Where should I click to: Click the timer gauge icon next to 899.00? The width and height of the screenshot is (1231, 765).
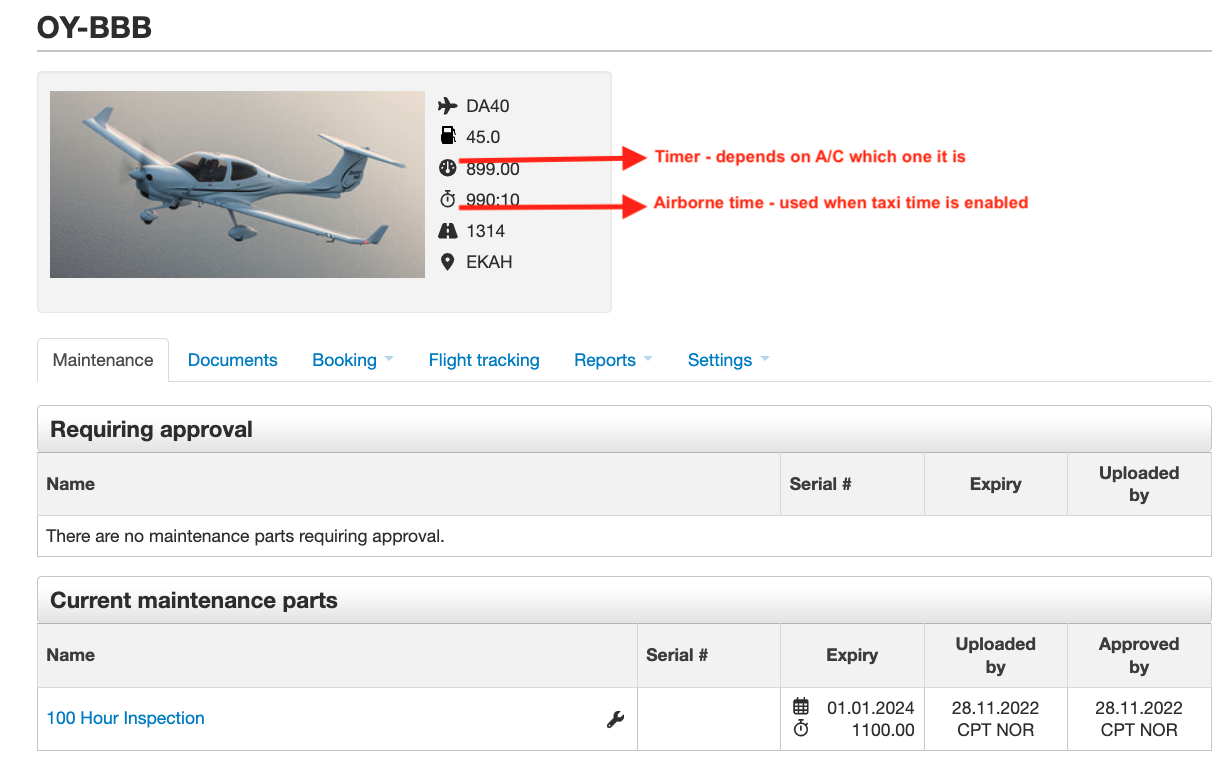pos(447,168)
